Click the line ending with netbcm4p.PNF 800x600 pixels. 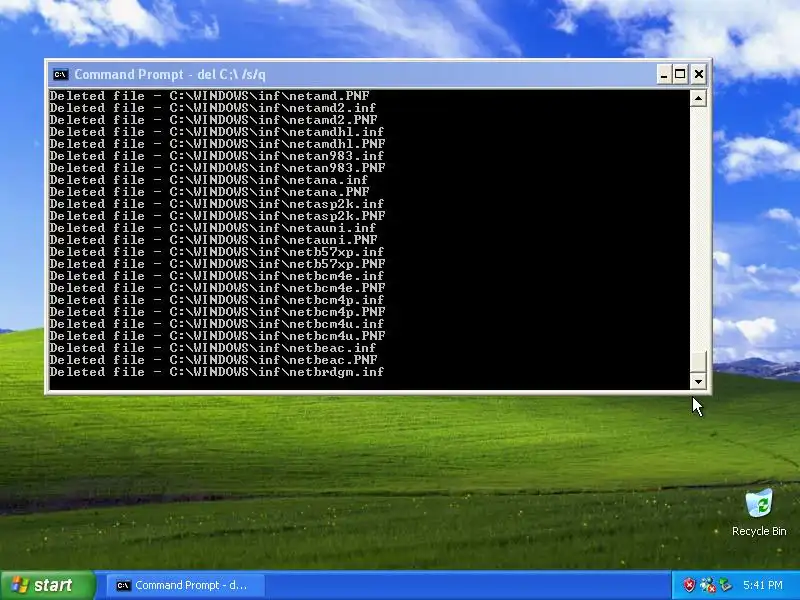pos(217,312)
